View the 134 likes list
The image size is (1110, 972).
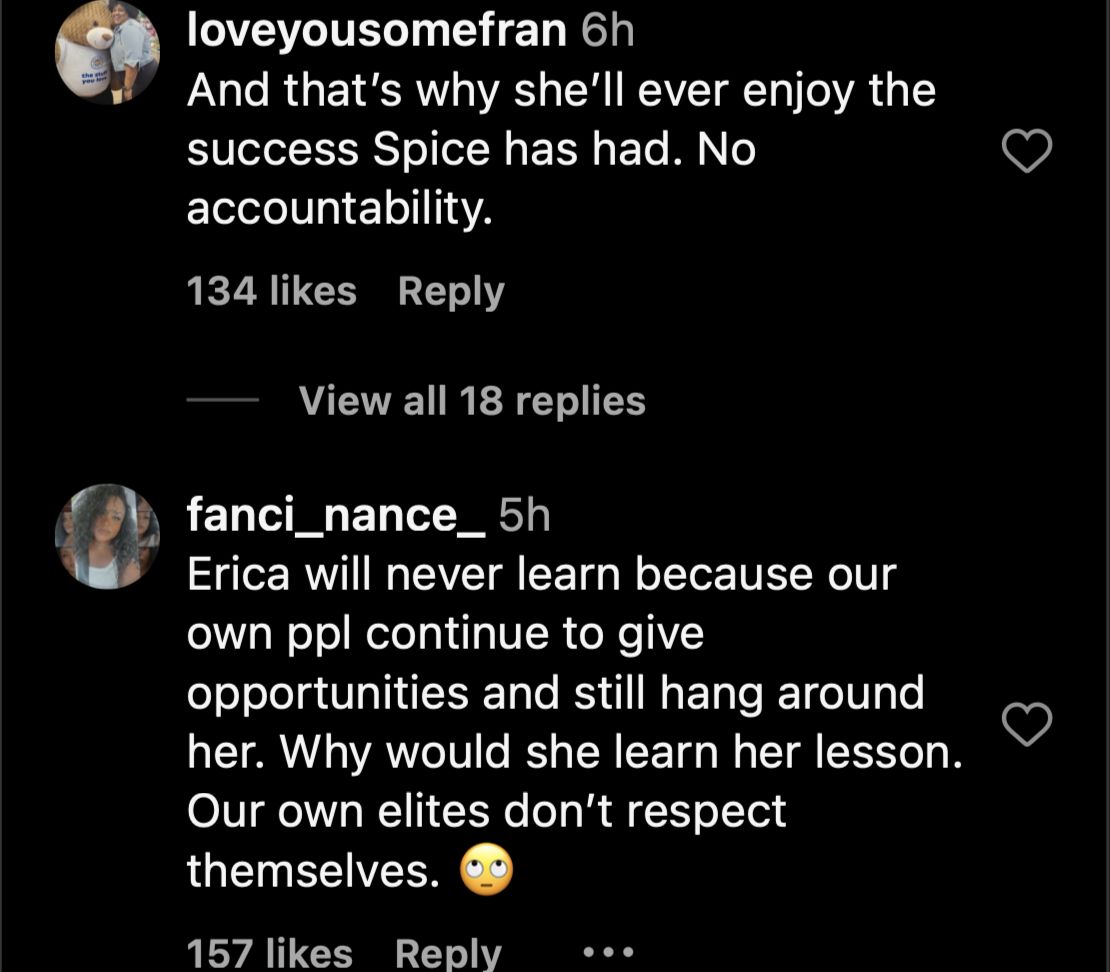pyautogui.click(x=271, y=291)
